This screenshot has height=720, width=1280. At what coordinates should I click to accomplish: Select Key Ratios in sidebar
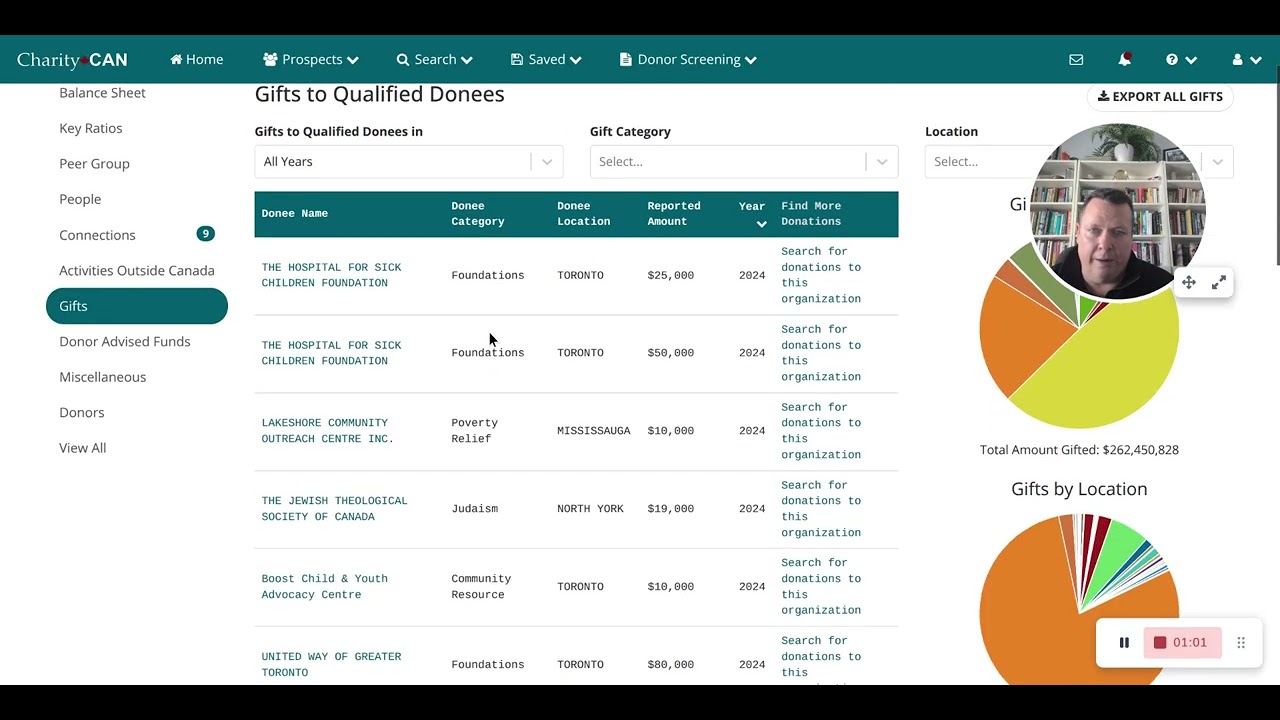point(91,128)
